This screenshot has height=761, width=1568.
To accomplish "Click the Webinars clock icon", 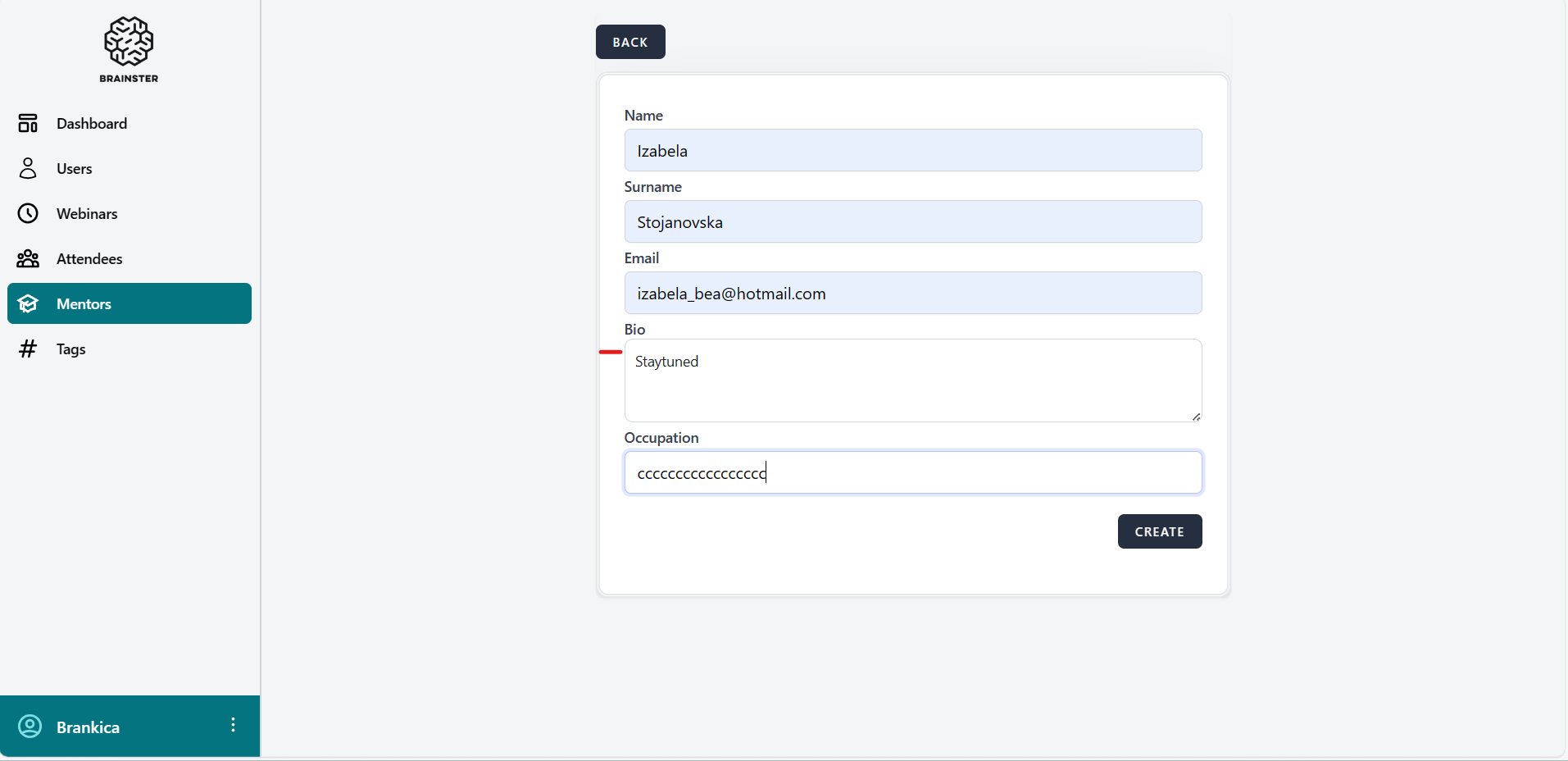I will 28,213.
